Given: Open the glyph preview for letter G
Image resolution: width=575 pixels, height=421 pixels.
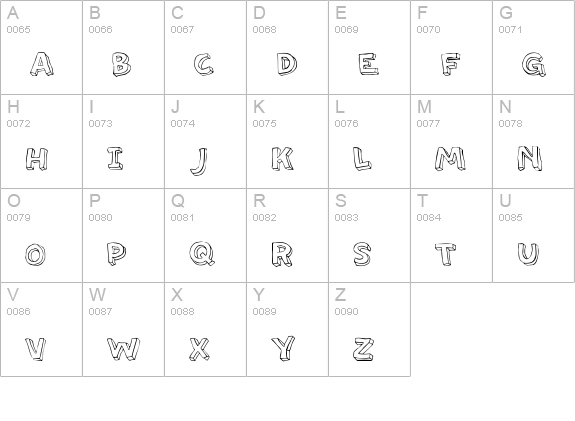Looking at the screenshot, I should click(534, 65).
